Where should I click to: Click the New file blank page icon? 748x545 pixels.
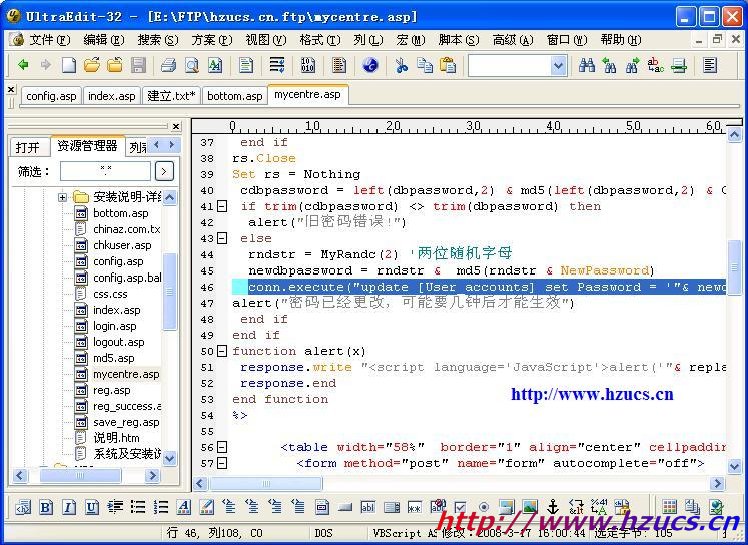(x=68, y=65)
